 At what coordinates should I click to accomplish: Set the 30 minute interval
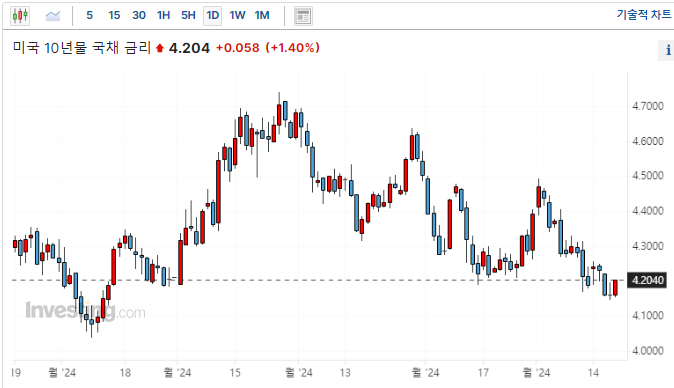click(x=139, y=15)
